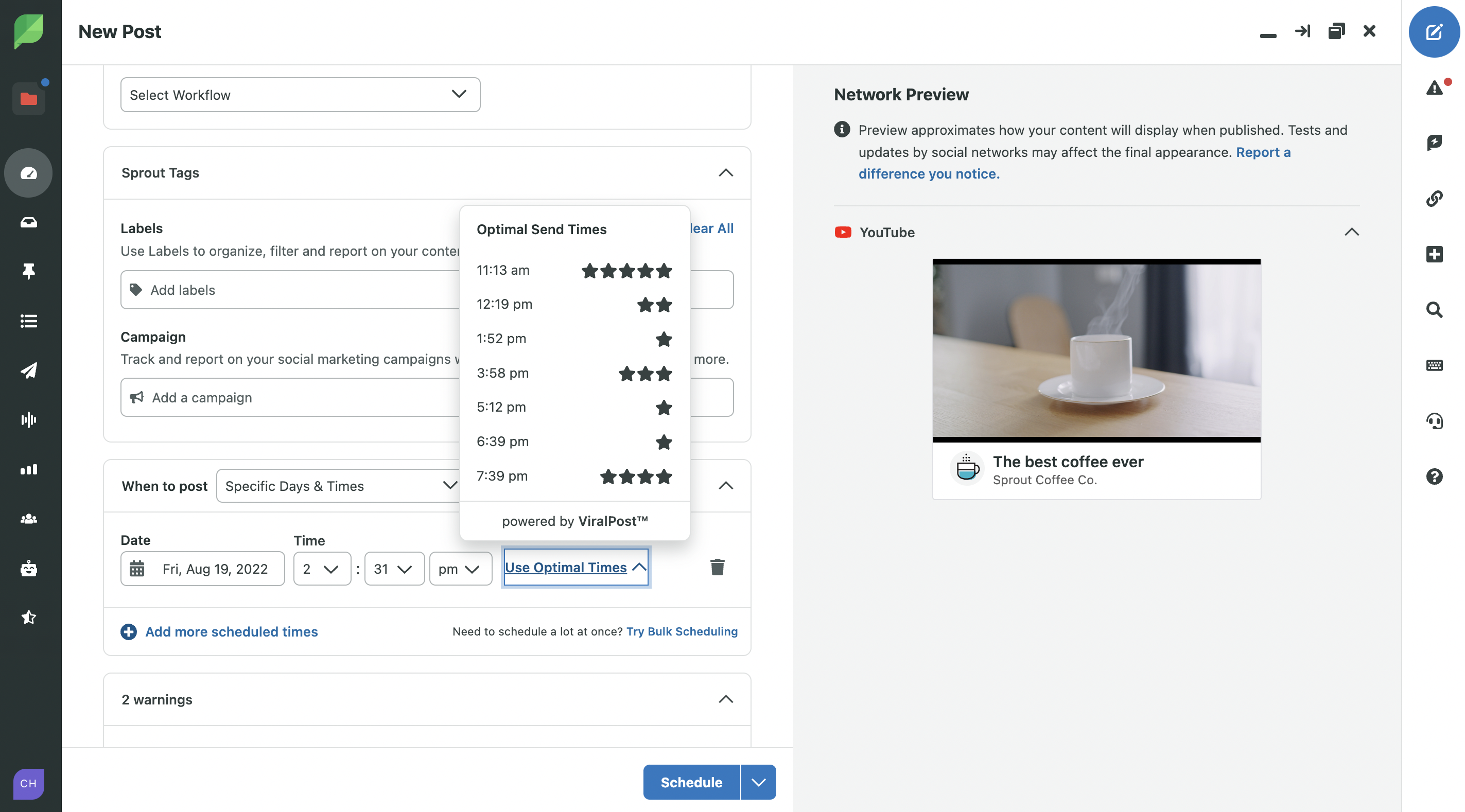The image size is (1465, 812).
Task: Click the Schedule button
Action: [691, 783]
